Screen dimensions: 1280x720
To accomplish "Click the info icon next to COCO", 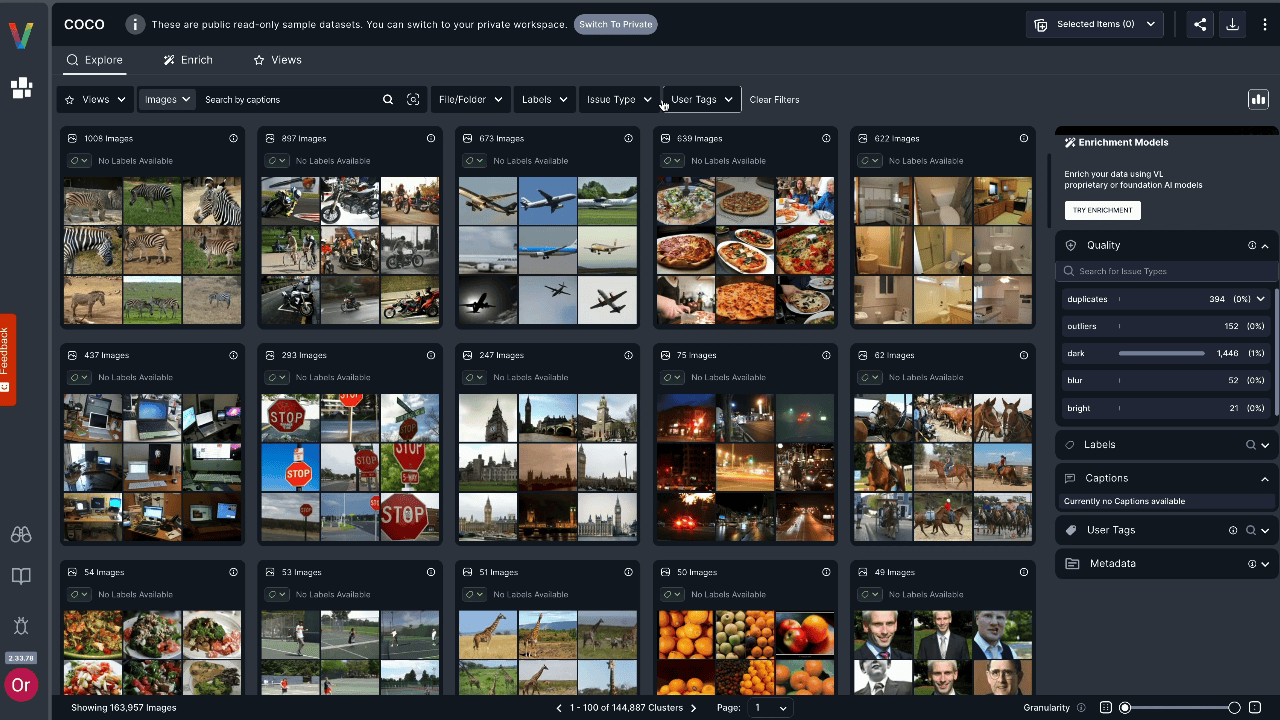I will tap(135, 24).
